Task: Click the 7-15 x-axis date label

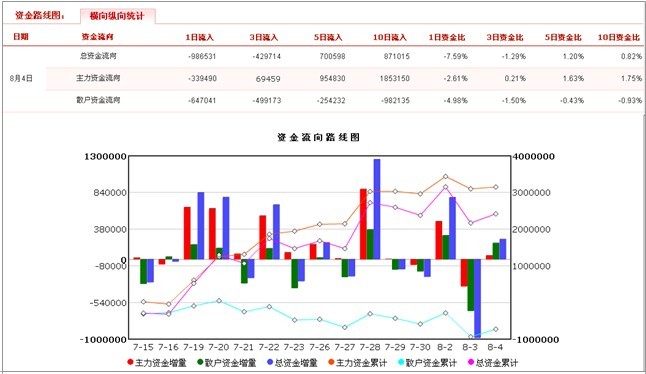Action: [143, 347]
